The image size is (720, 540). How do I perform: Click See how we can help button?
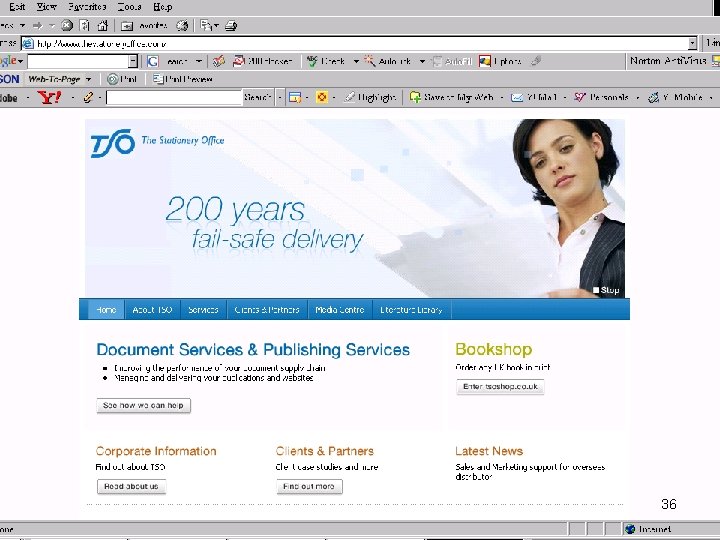tap(143, 405)
